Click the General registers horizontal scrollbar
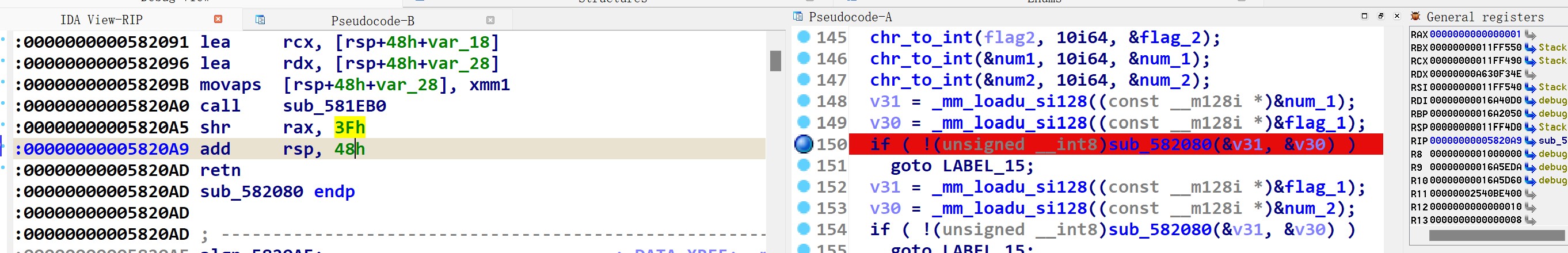Screen dimensions: 1568x253 pyautogui.click(x=1496, y=235)
